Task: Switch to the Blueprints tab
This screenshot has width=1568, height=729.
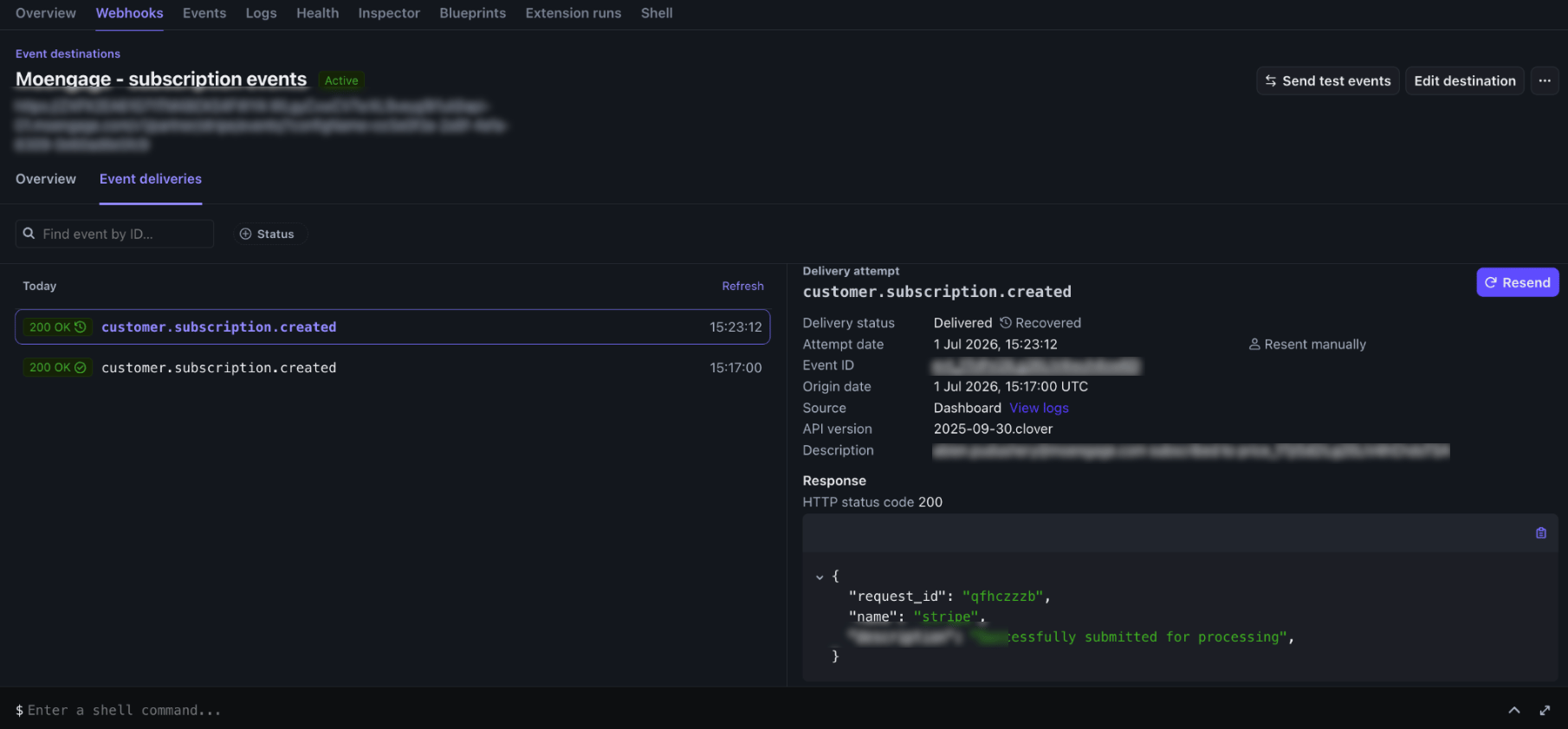Action: pyautogui.click(x=472, y=13)
